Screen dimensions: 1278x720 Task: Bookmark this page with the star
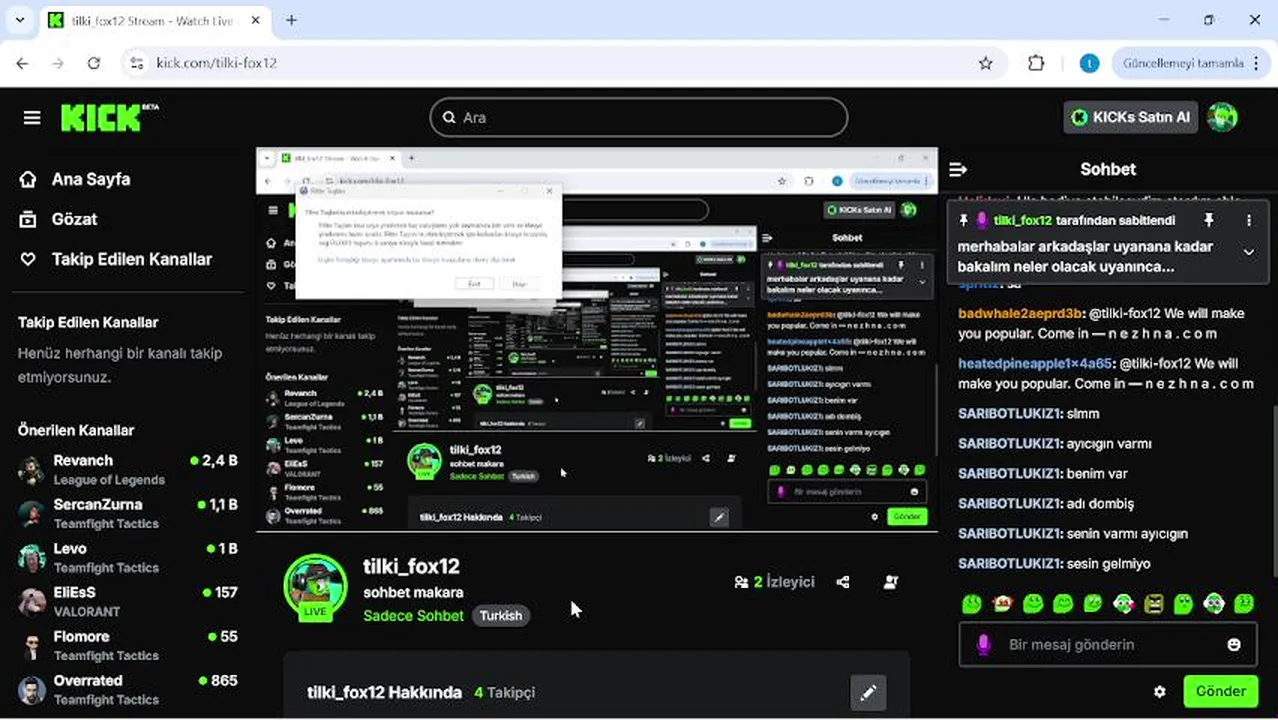pos(985,63)
